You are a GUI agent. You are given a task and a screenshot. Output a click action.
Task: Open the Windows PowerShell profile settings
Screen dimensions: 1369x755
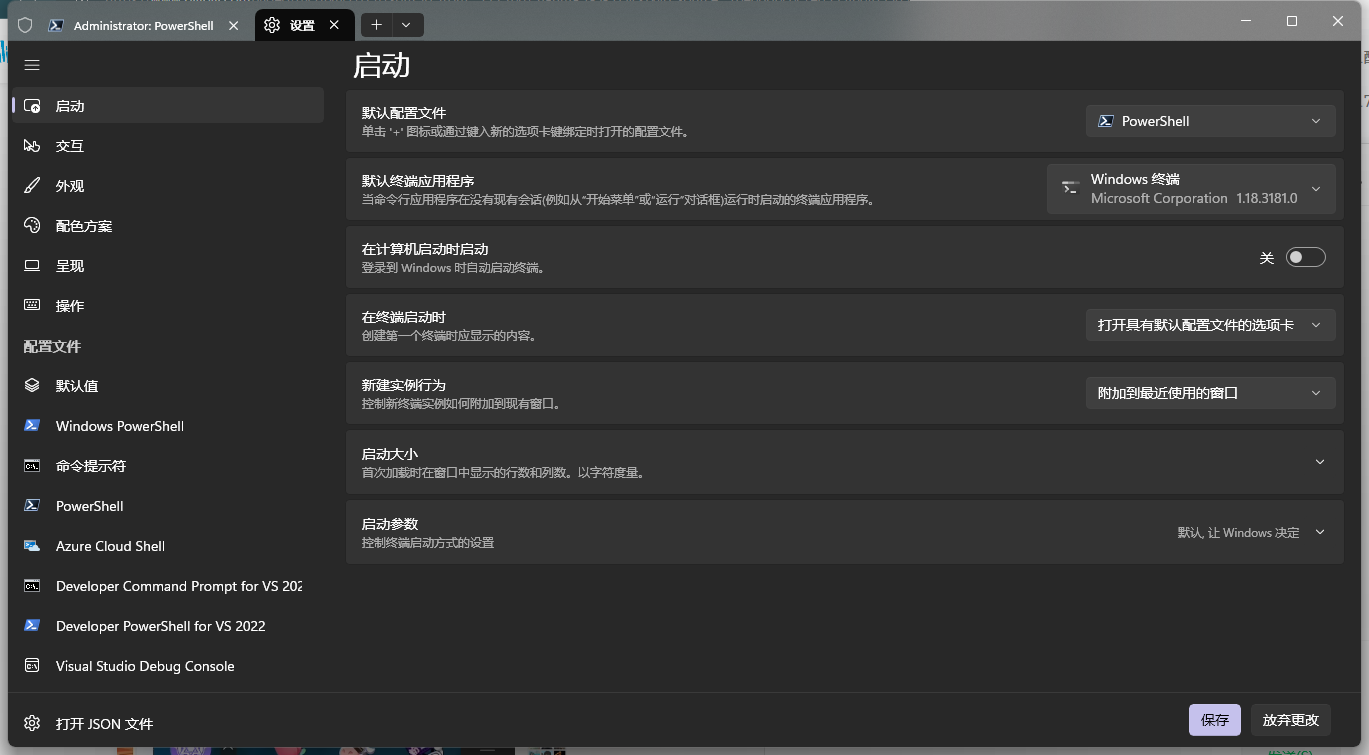168,426
